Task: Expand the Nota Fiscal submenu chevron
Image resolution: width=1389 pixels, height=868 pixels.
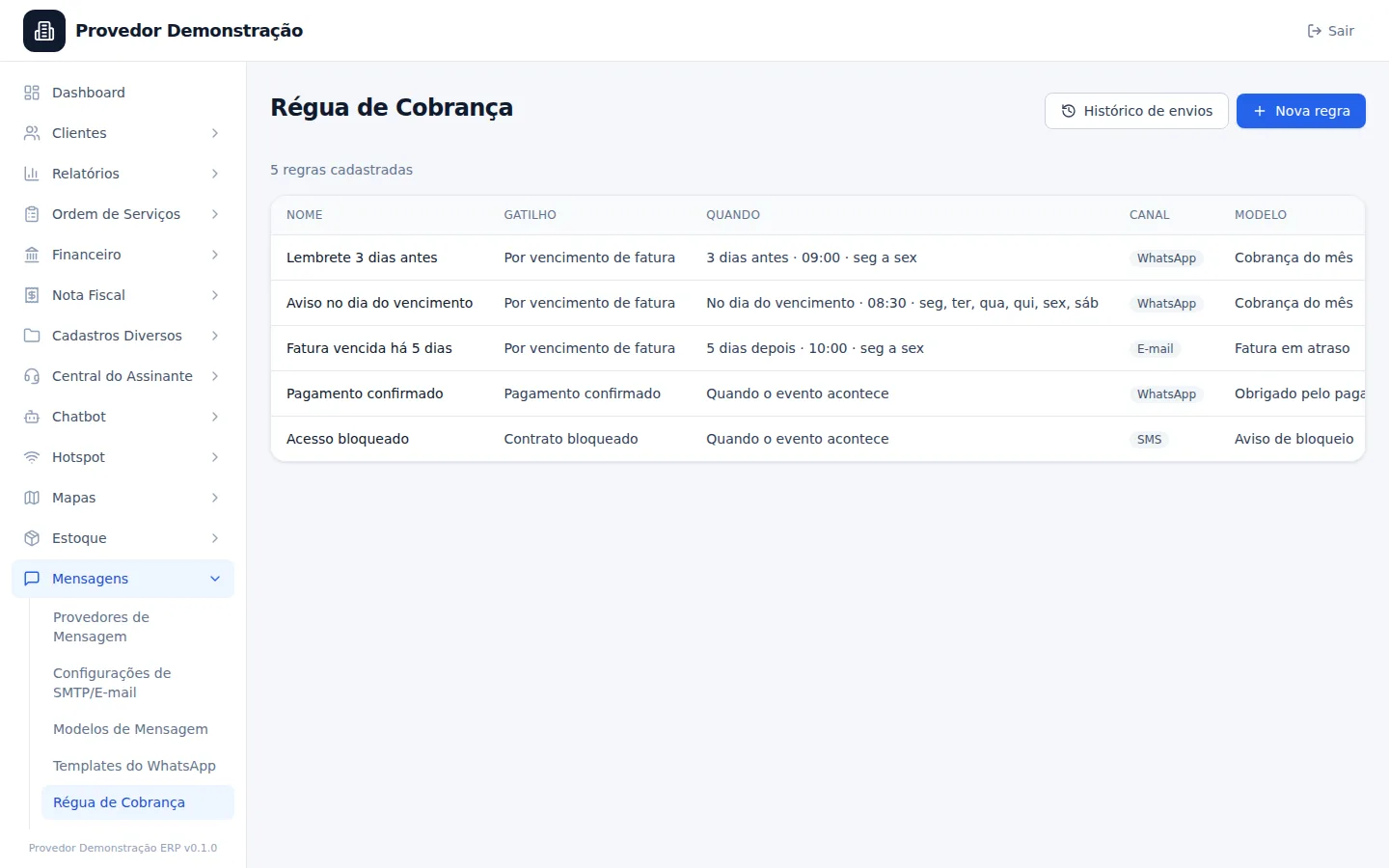Action: click(215, 295)
